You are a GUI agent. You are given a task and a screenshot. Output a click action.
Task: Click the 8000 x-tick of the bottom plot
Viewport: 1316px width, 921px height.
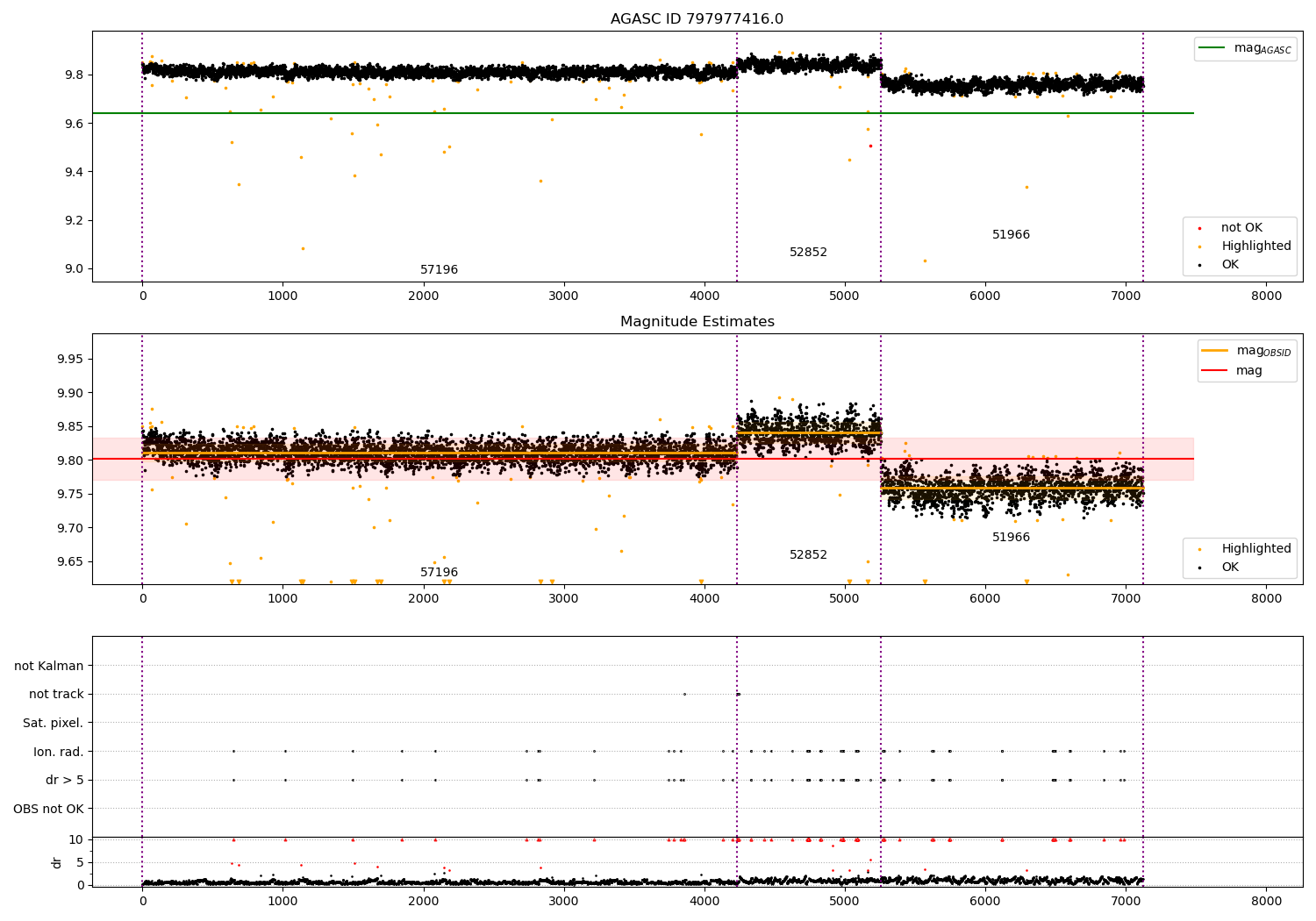pyautogui.click(x=1266, y=901)
